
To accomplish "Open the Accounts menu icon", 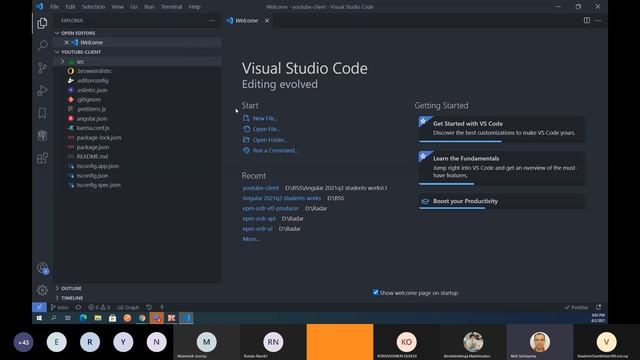I will (42, 268).
